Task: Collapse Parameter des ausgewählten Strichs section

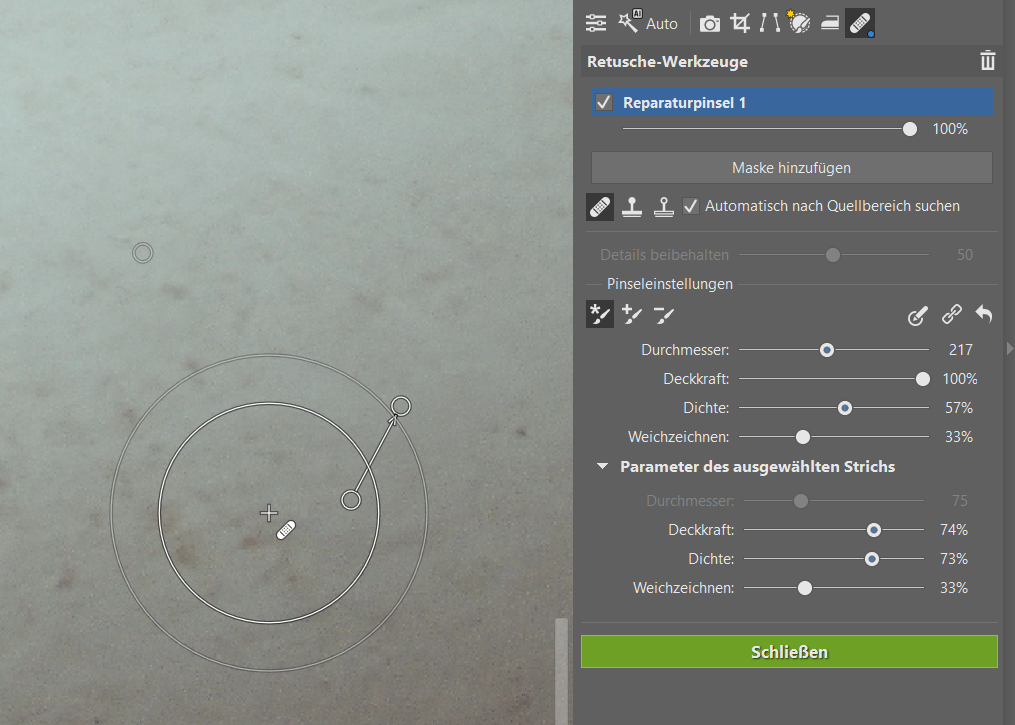Action: coord(603,467)
